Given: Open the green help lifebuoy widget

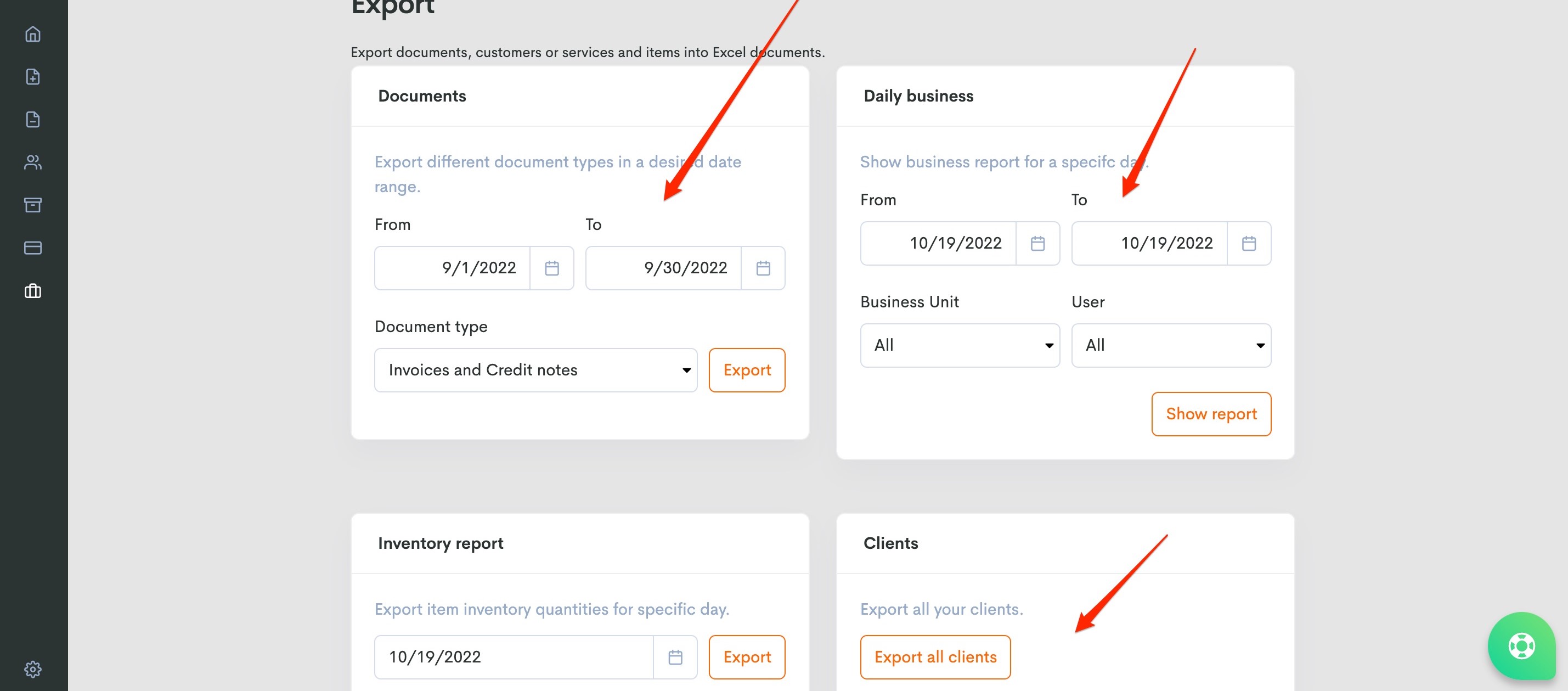Looking at the screenshot, I should (1521, 646).
